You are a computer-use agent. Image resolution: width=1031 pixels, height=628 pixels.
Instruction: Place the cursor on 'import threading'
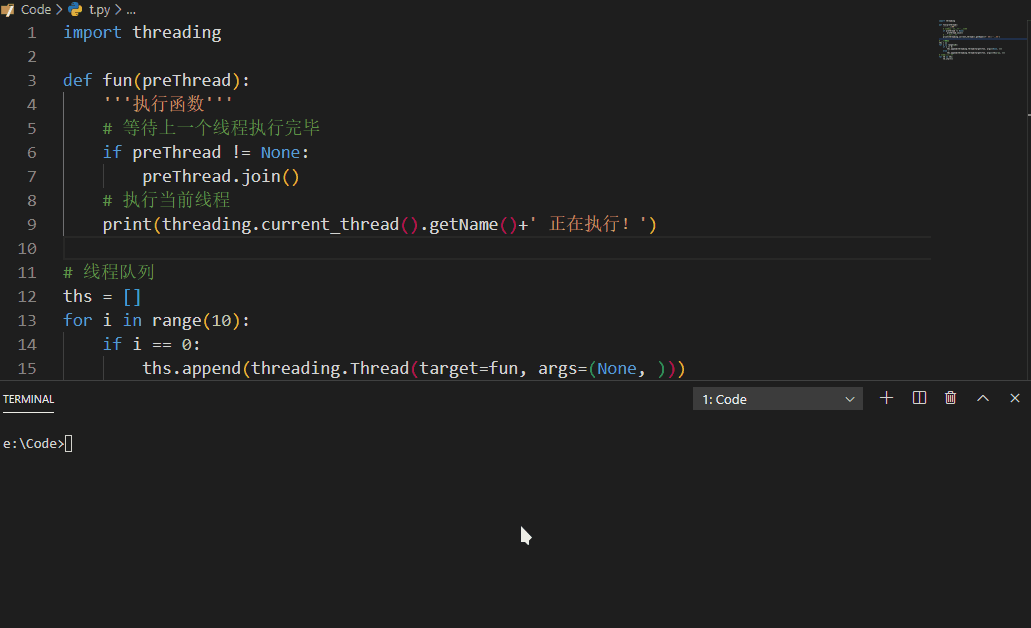(x=142, y=32)
